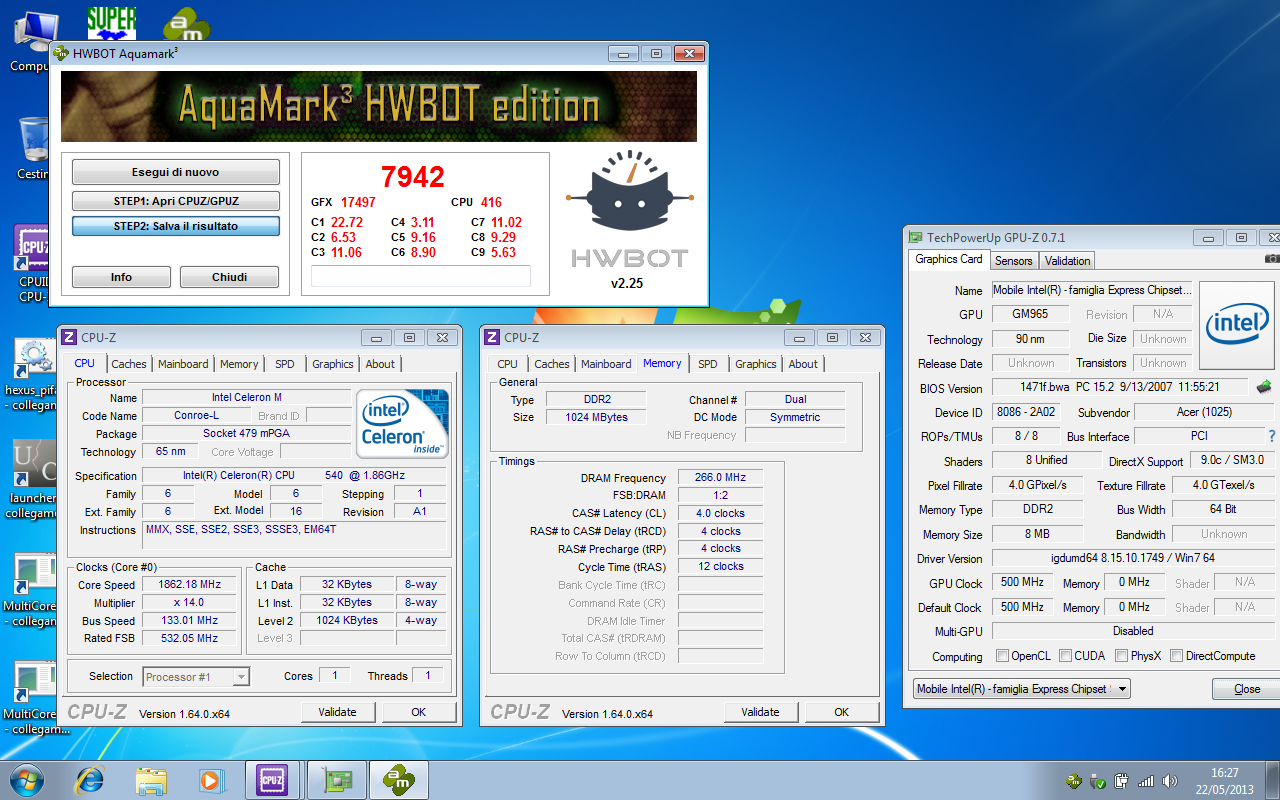Open the CPUID CPU-Z desktop shortcut
The image size is (1280, 800).
[34, 262]
